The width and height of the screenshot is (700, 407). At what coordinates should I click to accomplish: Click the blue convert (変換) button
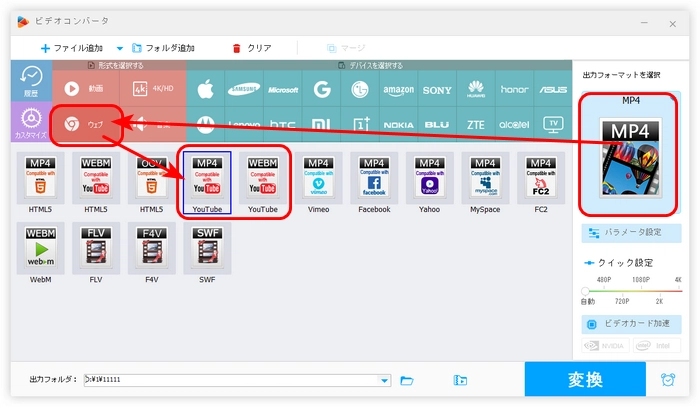pos(585,380)
